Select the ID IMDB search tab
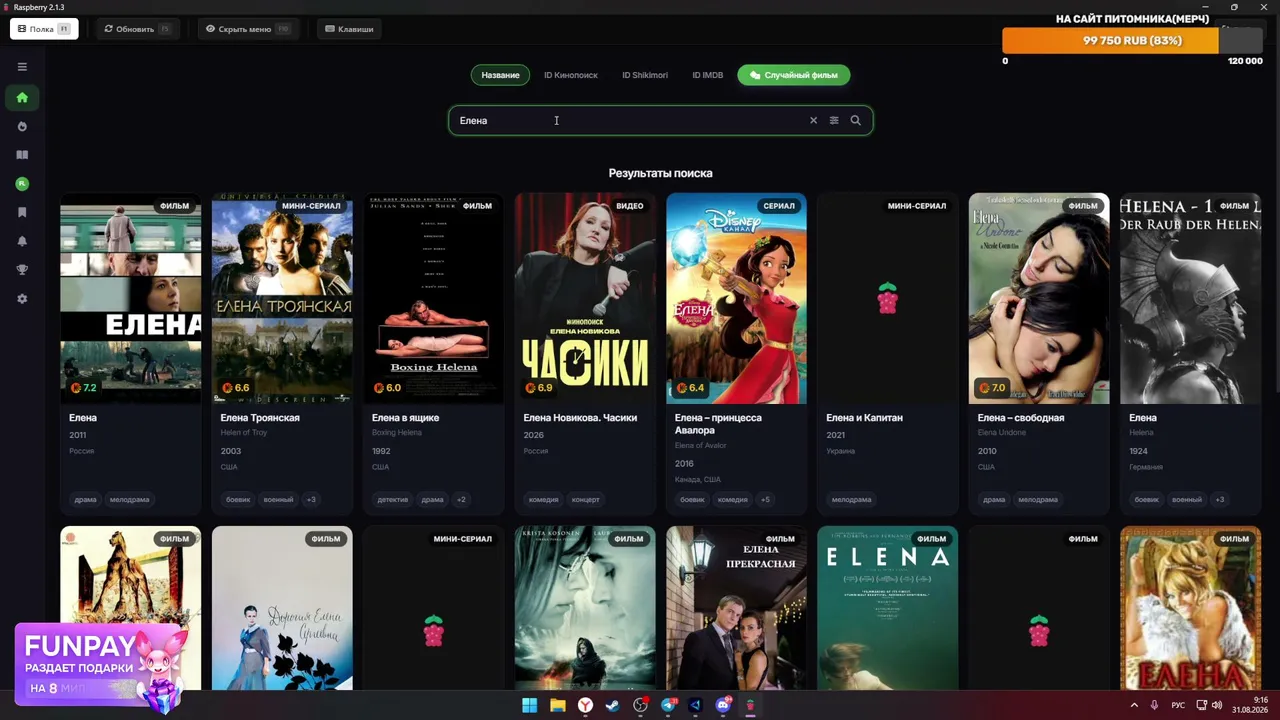Viewport: 1280px width, 720px height. tap(707, 75)
